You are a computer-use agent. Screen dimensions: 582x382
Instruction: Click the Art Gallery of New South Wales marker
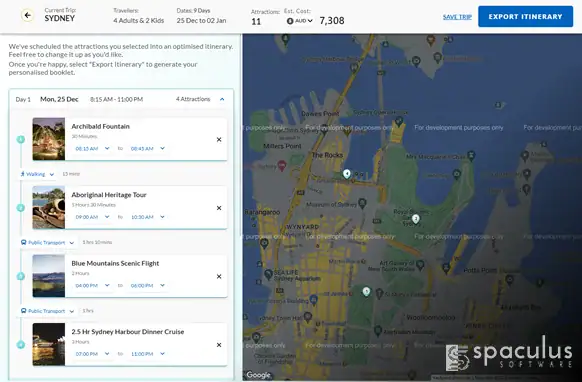coord(420,265)
